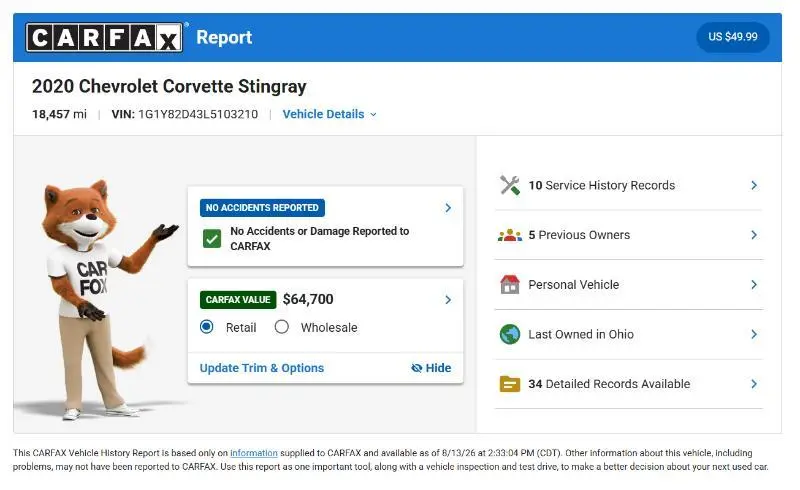The height and width of the screenshot is (490, 800).
Task: Click the NO ACCIDENTS REPORTED badge
Action: 262,208
